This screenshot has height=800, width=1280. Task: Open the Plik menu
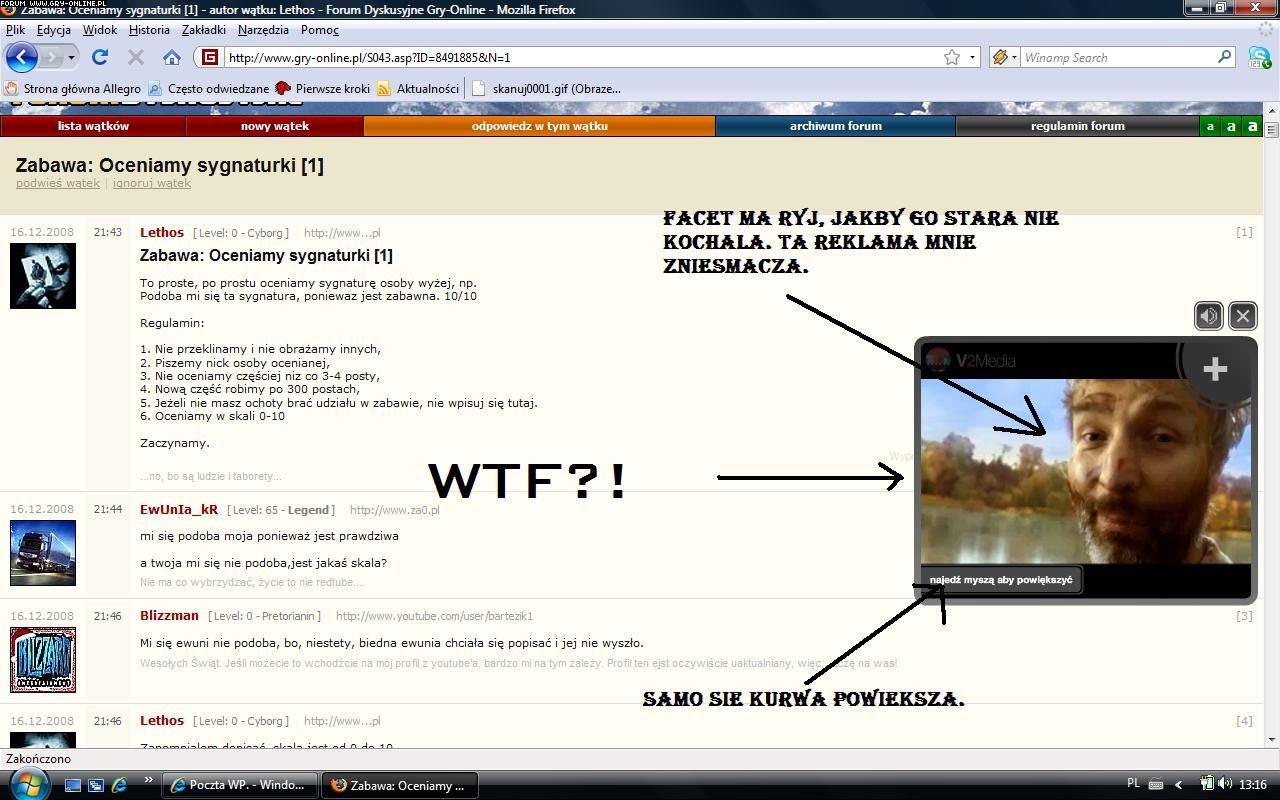pyautogui.click(x=15, y=30)
